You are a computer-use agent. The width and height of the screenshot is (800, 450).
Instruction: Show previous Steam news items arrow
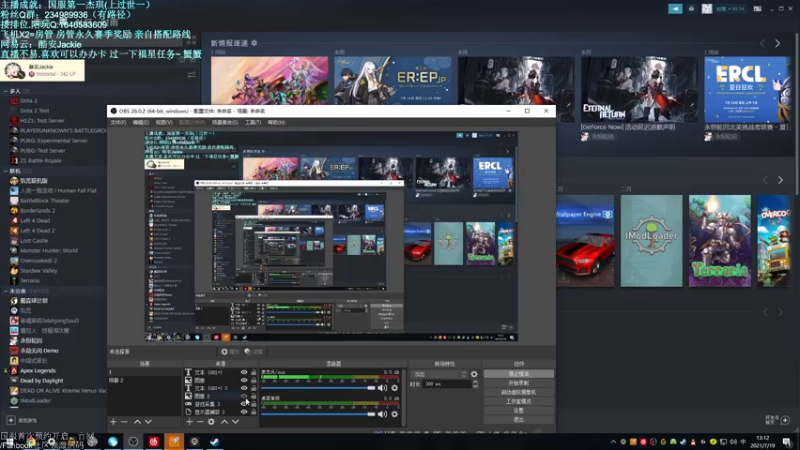[762, 44]
